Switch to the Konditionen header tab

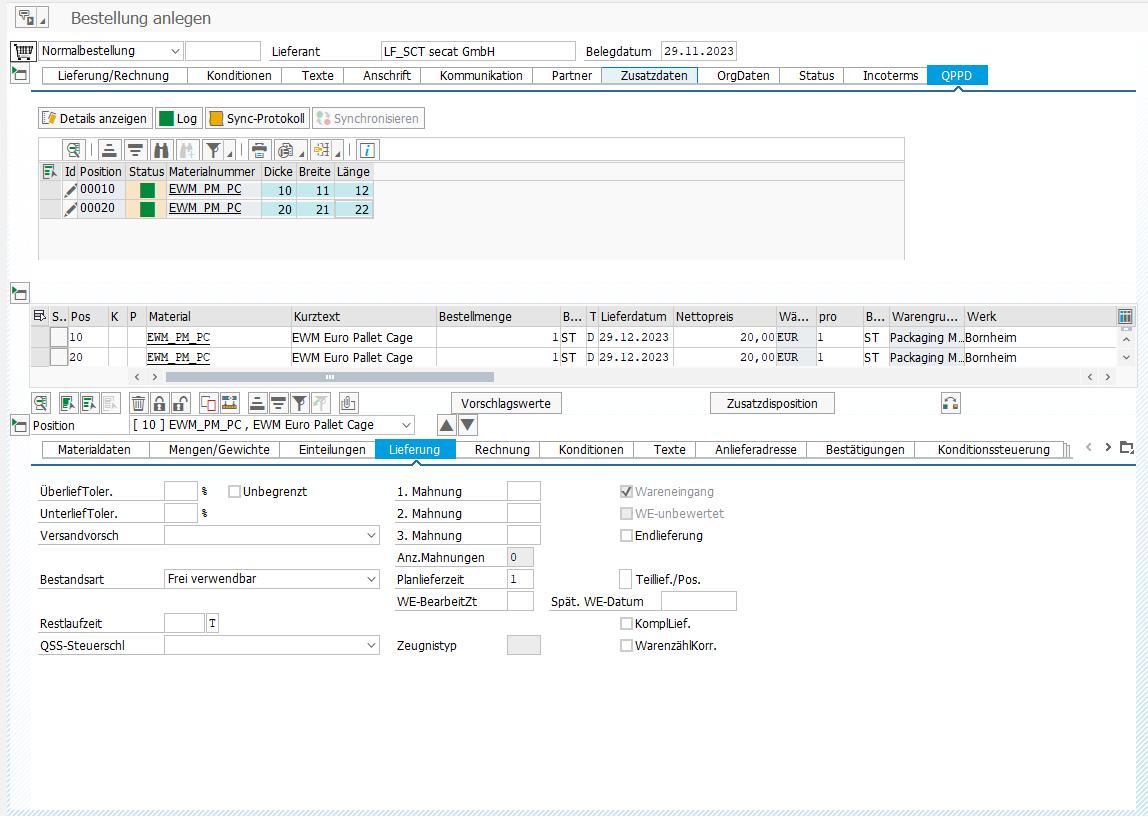[x=239, y=75]
